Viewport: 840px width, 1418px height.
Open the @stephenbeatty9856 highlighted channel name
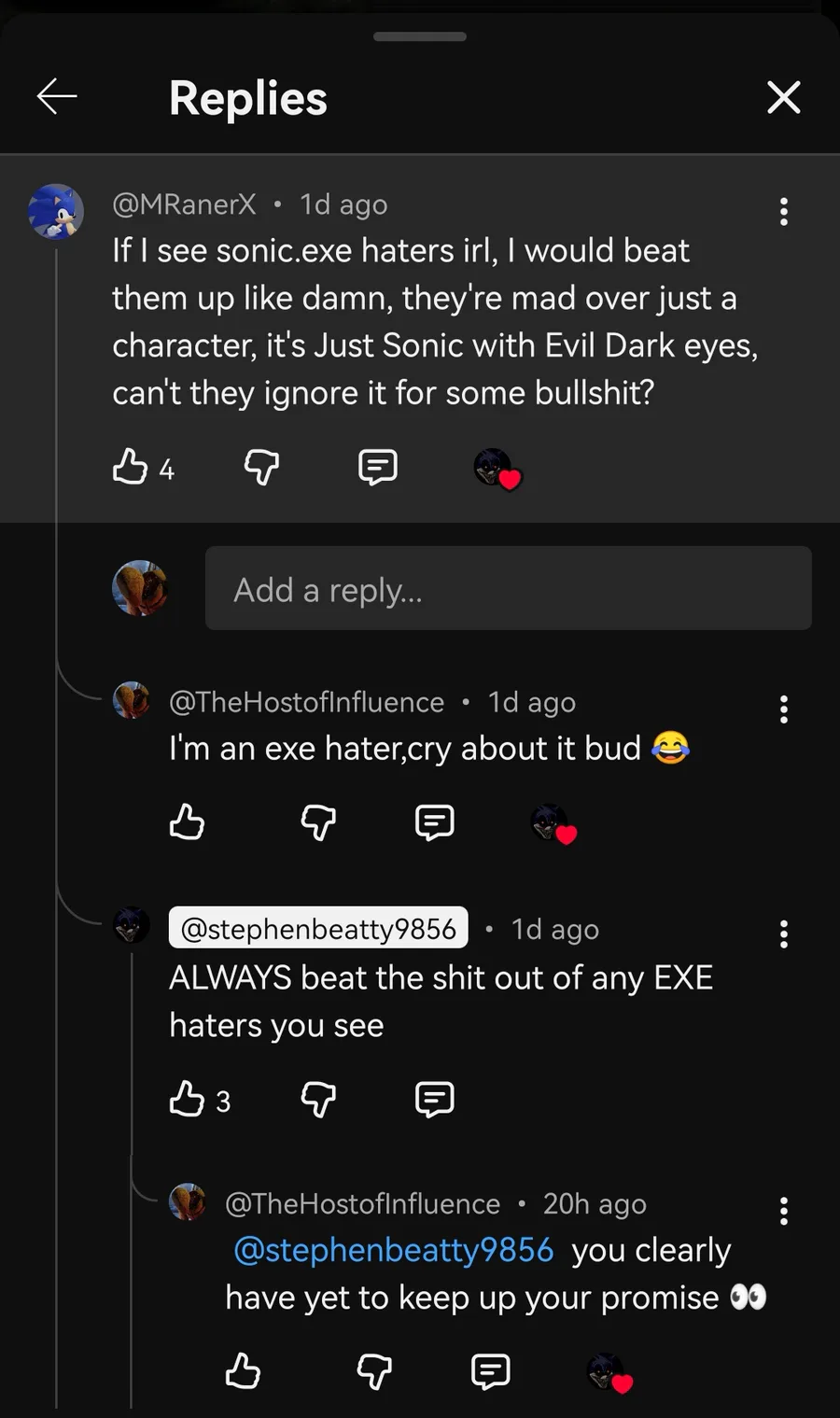[318, 928]
